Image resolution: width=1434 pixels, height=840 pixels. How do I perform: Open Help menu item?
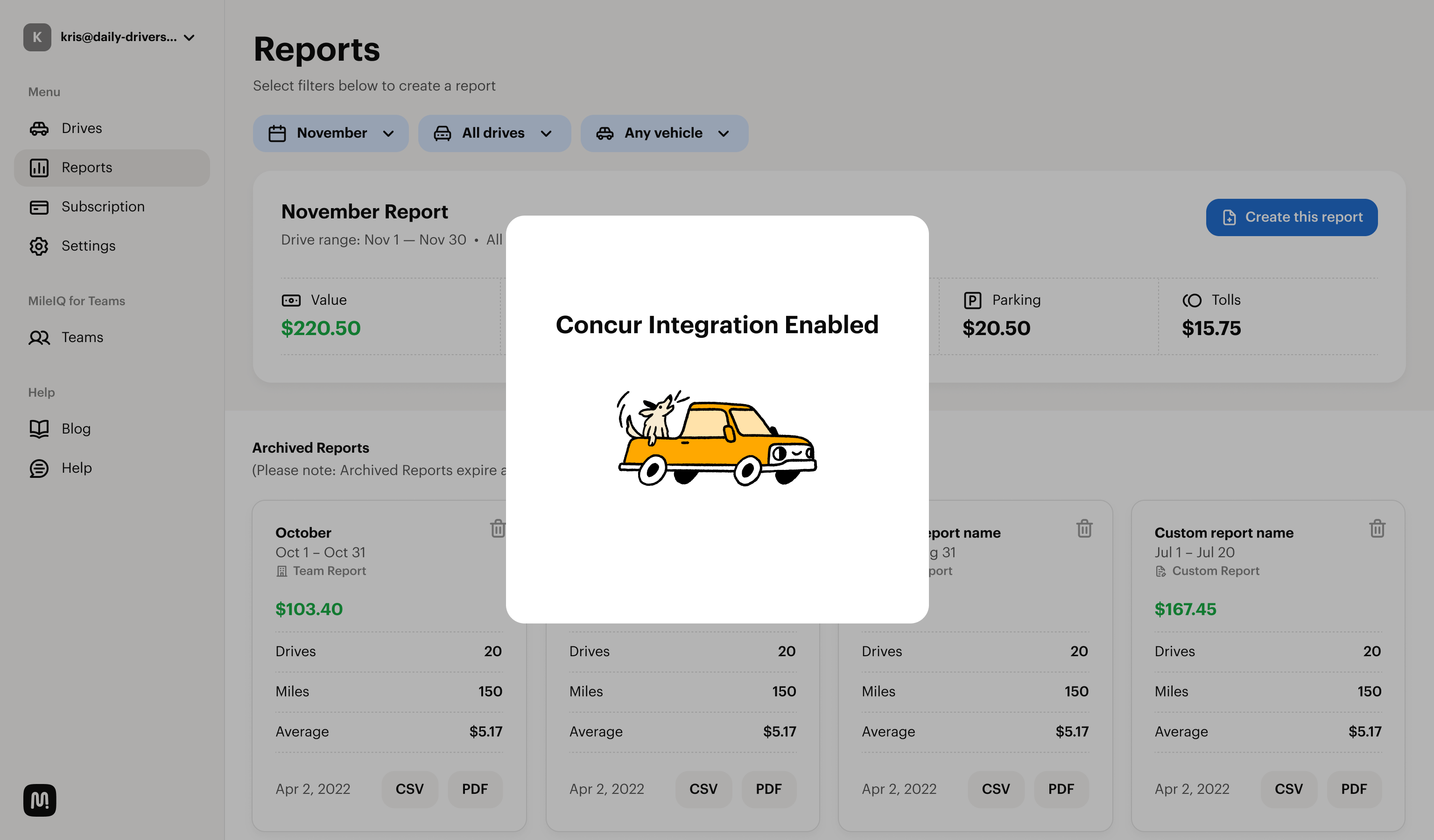[x=112, y=469]
